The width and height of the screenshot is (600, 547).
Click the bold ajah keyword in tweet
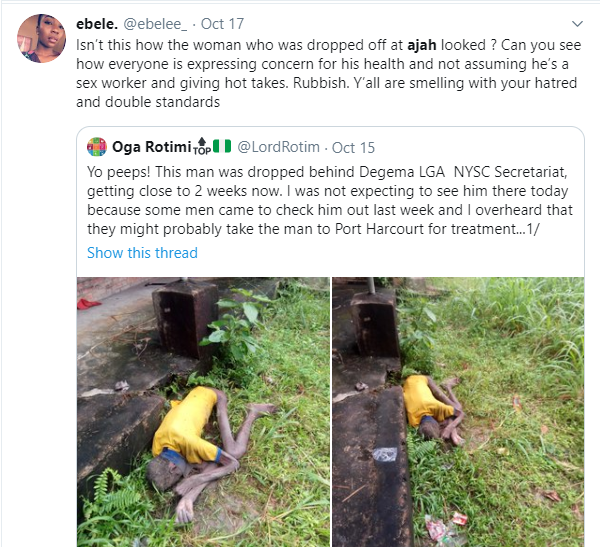click(x=422, y=45)
